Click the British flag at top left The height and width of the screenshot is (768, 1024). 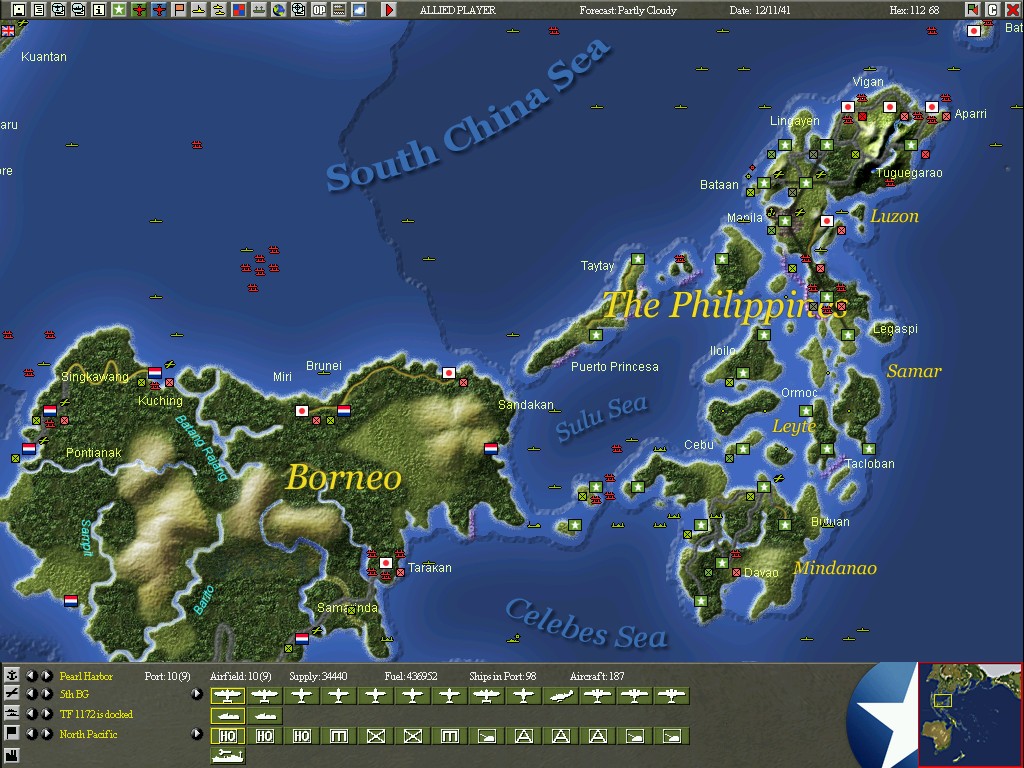(x=8, y=31)
